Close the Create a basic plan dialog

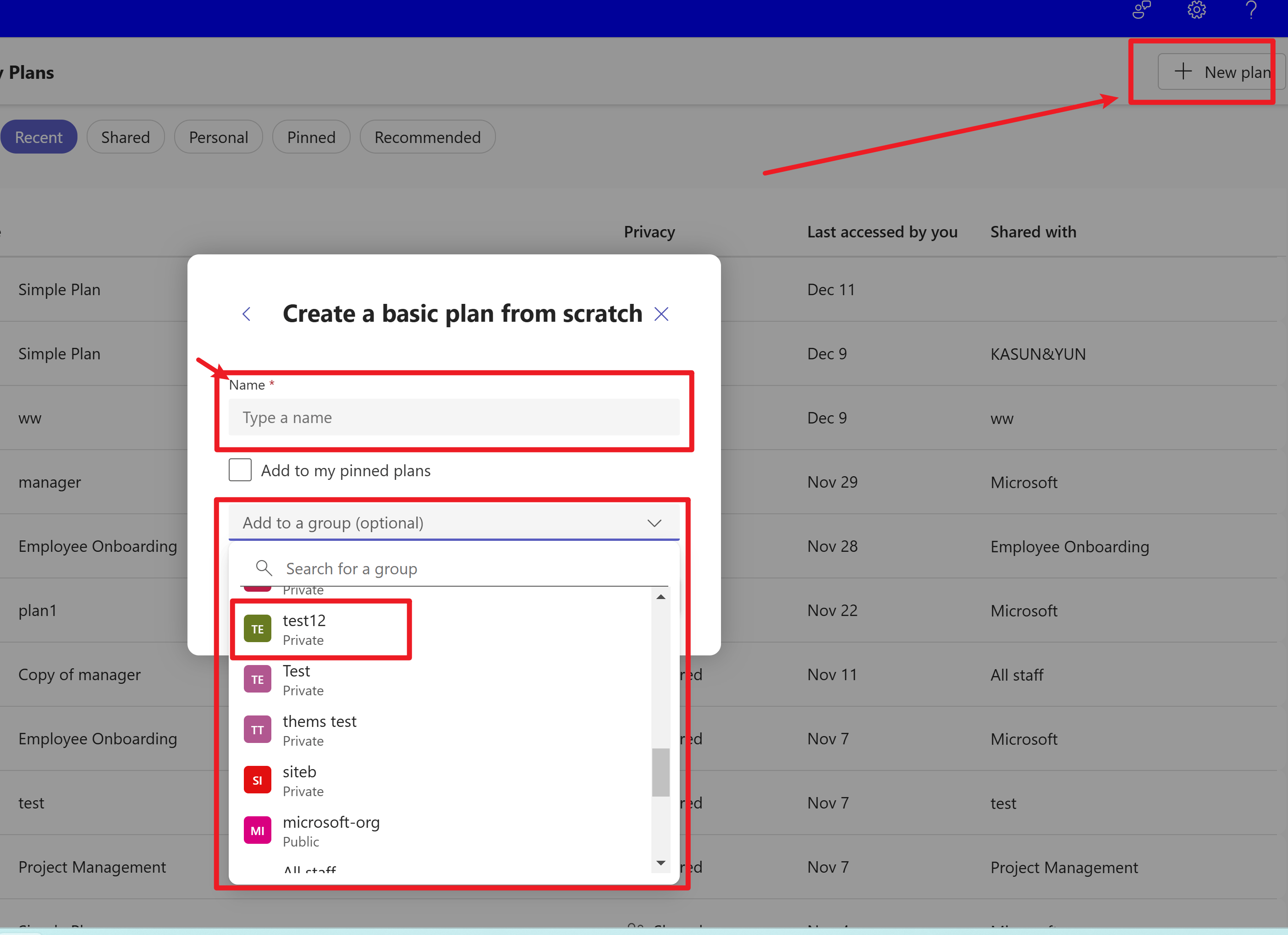tap(661, 314)
